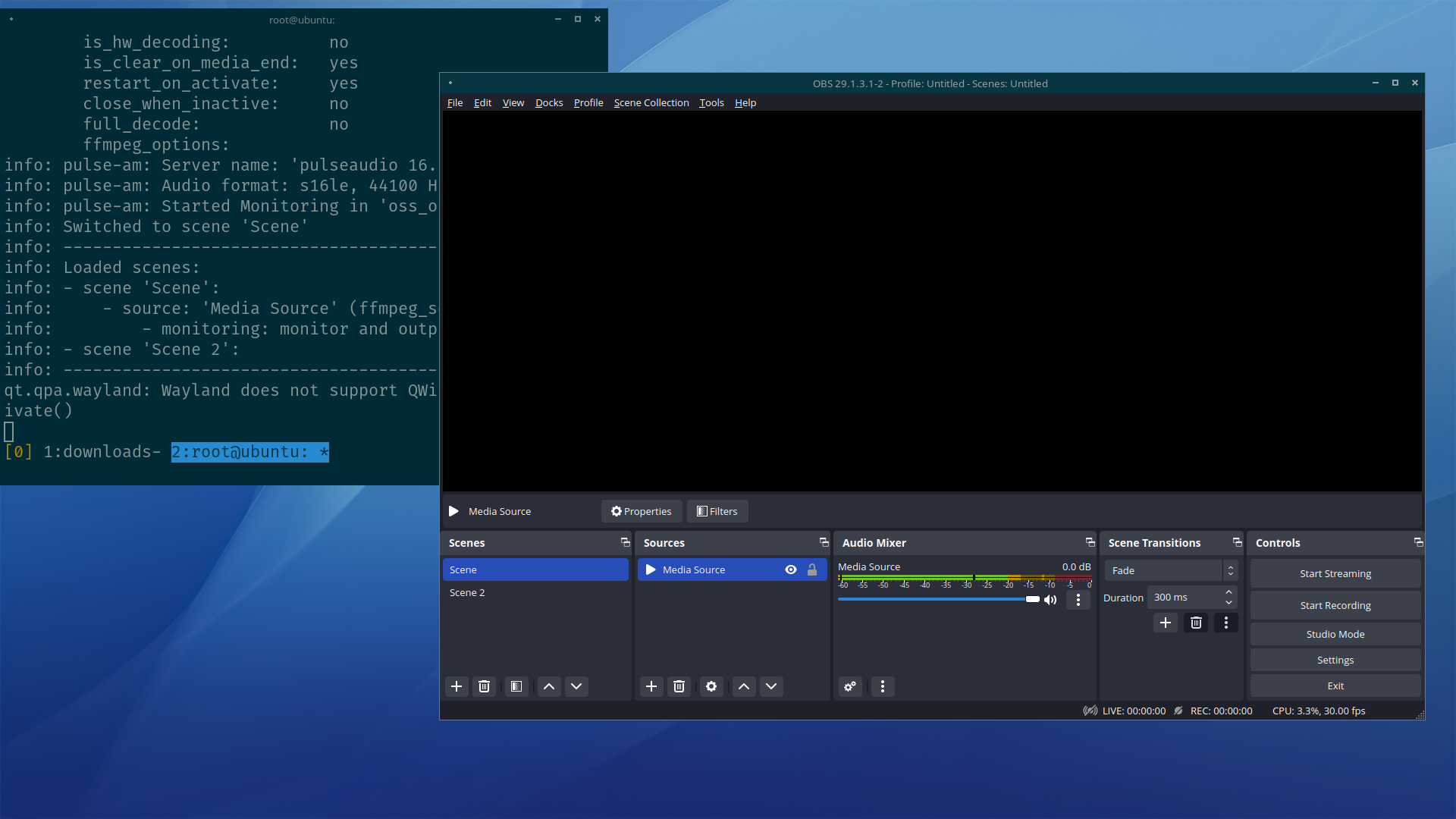Add a new source

(x=651, y=686)
